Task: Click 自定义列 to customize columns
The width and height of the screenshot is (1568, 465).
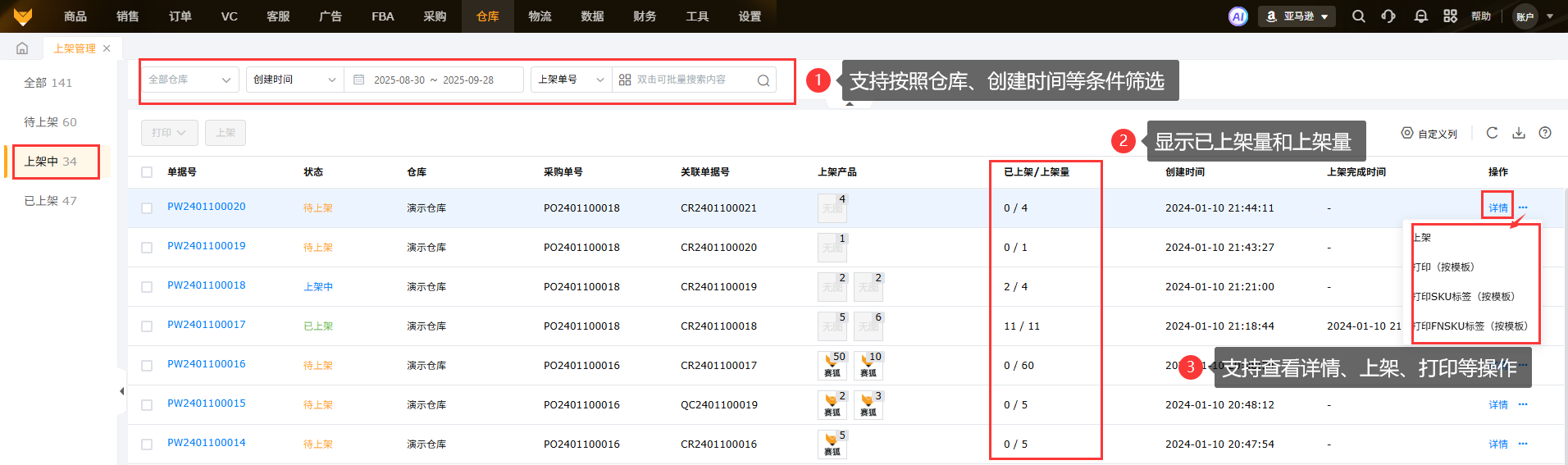Action: pos(1429,134)
